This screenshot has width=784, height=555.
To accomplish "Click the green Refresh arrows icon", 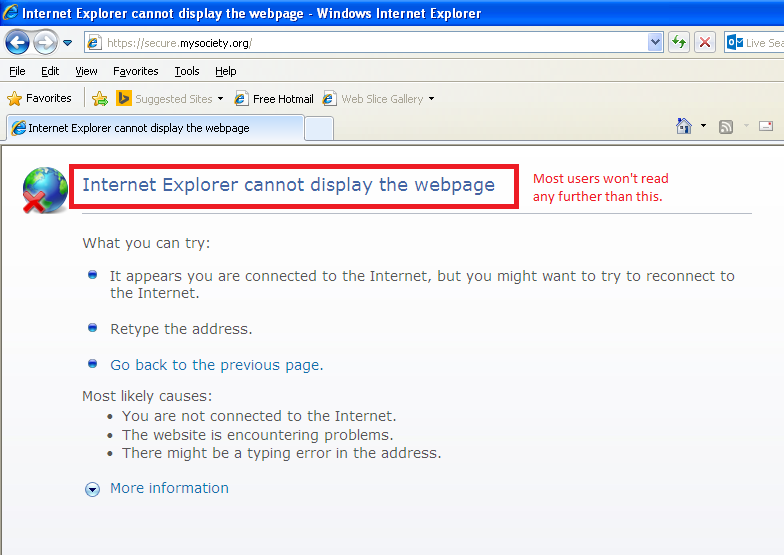I will [x=678, y=42].
